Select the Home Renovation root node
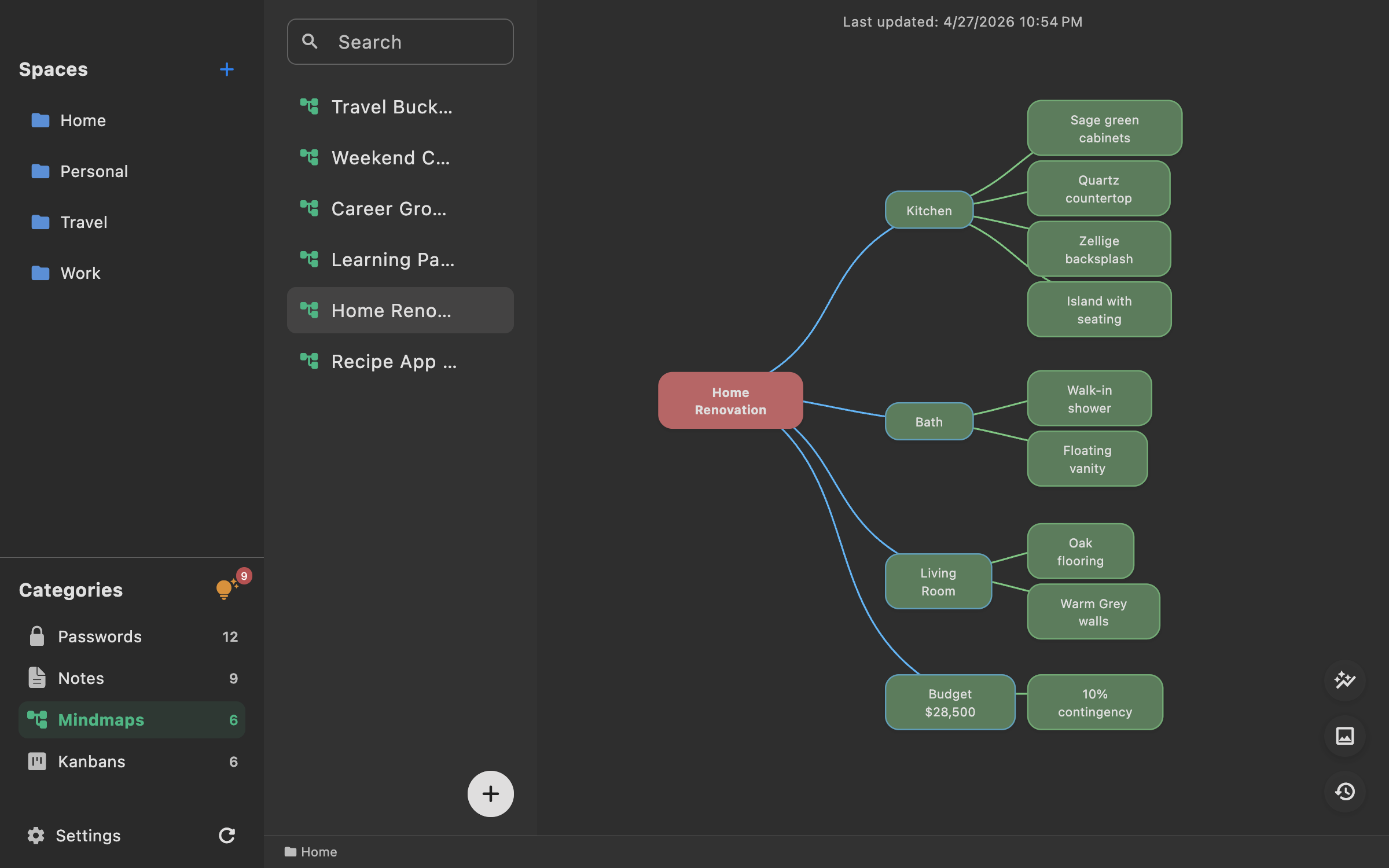 click(x=730, y=400)
